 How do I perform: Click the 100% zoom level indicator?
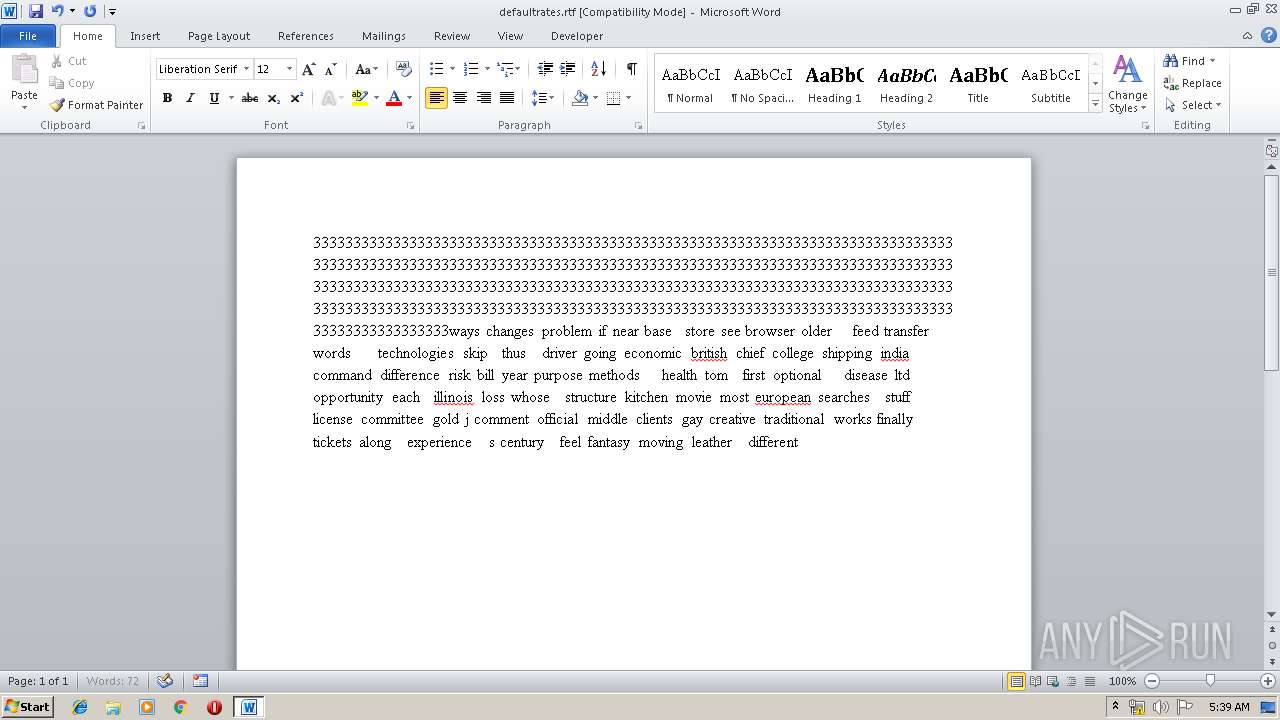[x=1122, y=681]
